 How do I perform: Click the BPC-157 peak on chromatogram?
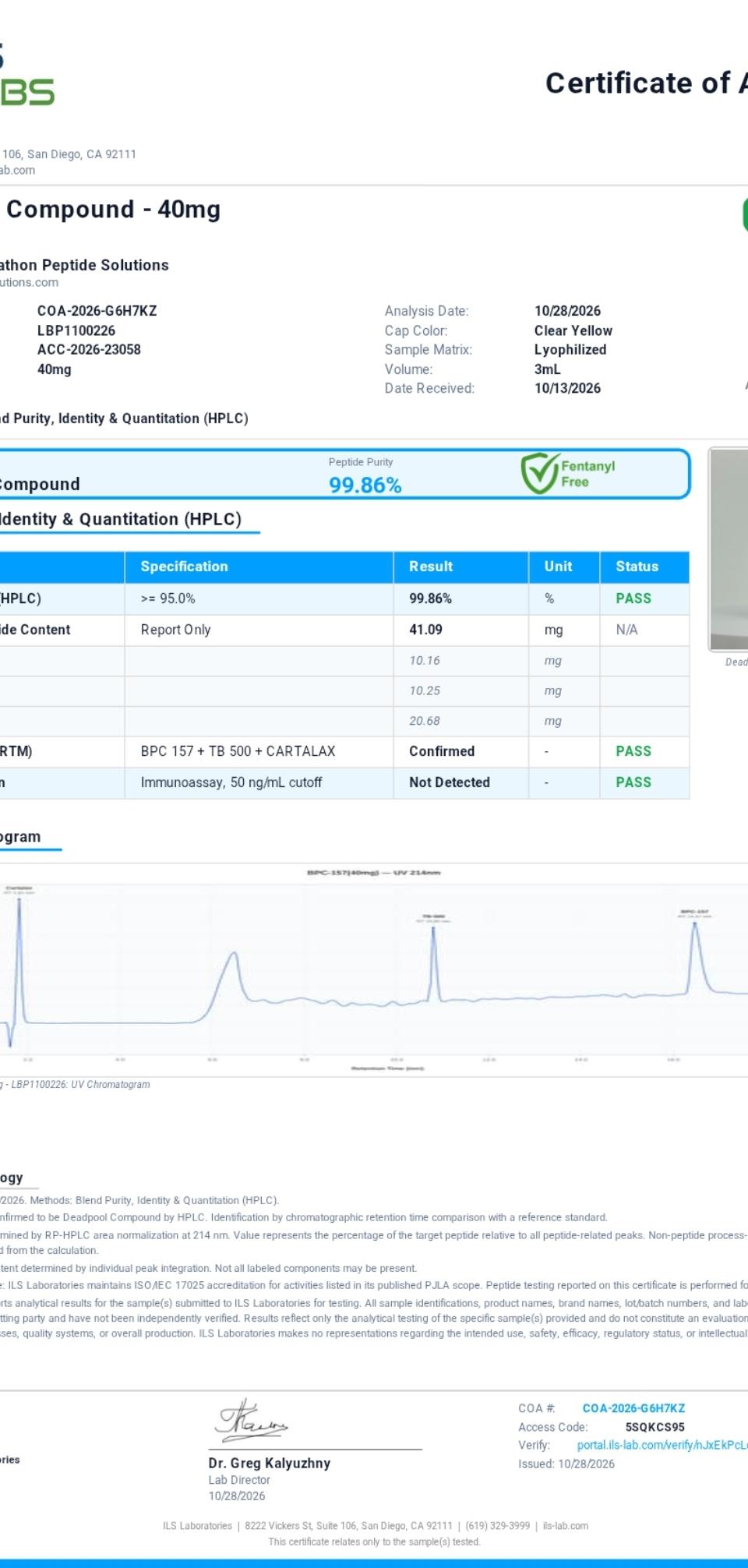pyautogui.click(x=693, y=927)
